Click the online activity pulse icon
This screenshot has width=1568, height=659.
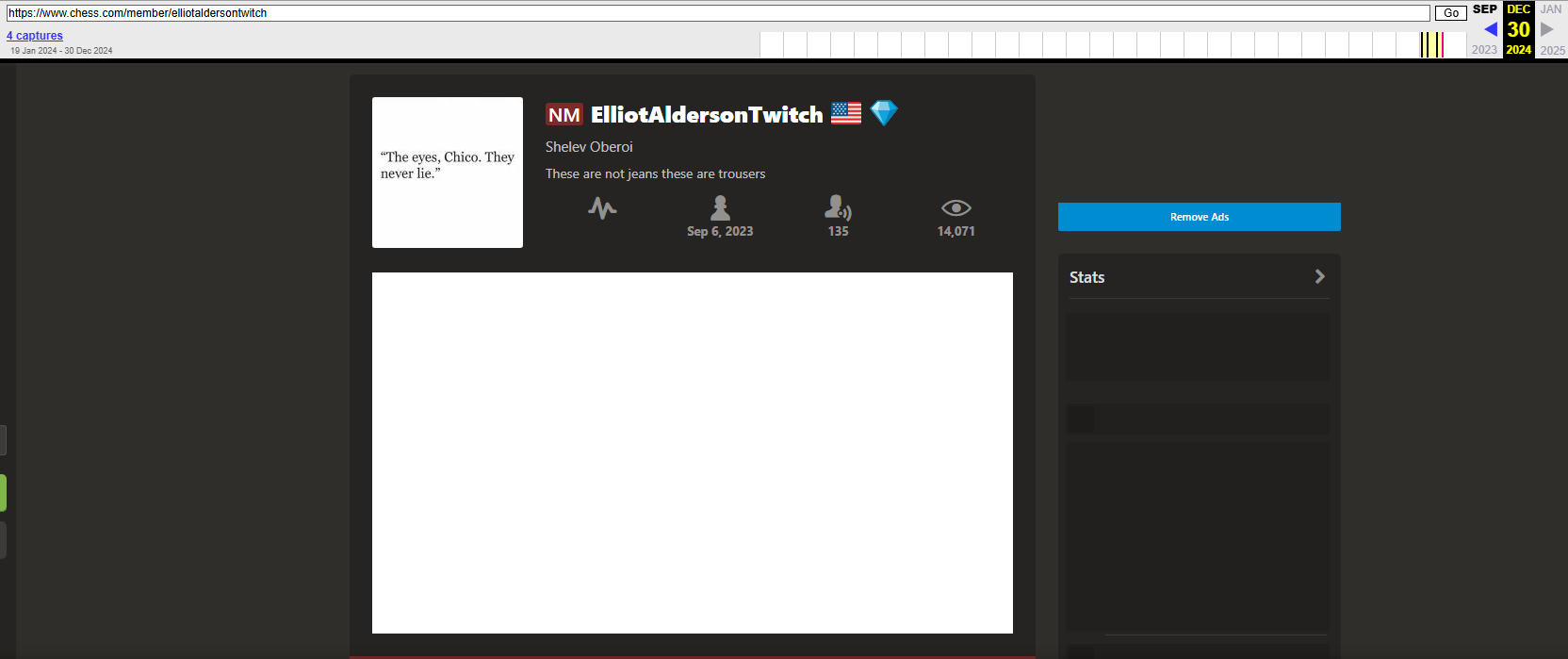coord(602,207)
